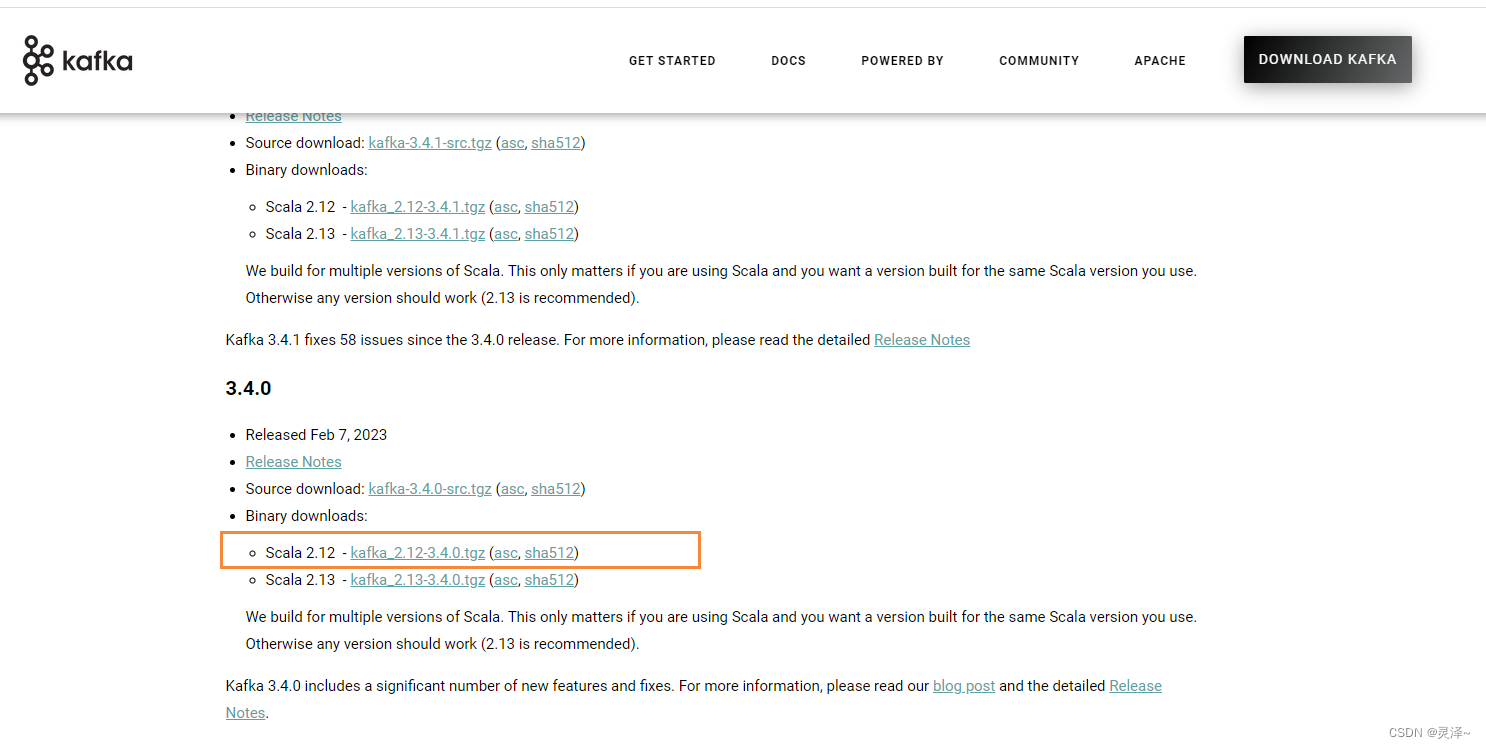
Task: Open the DOCS menu
Action: pyautogui.click(x=788, y=61)
